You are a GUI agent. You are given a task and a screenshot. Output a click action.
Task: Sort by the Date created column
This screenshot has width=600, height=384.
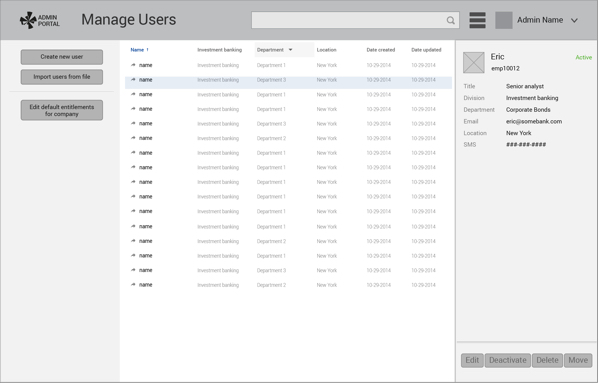pos(381,50)
